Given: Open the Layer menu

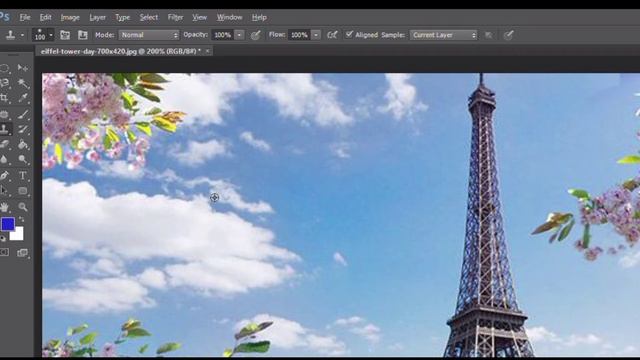Looking at the screenshot, I should click(98, 18).
